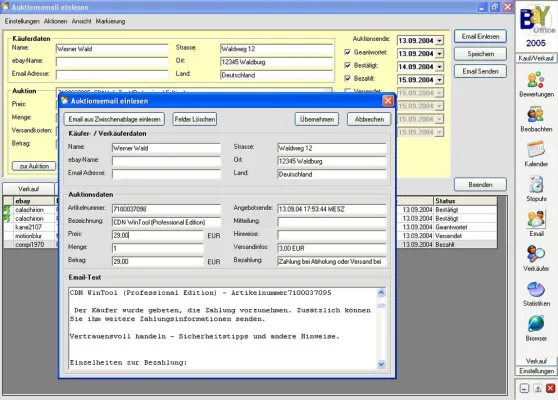Click the Status column header
558x400 pixels.
pyautogui.click(x=465, y=201)
